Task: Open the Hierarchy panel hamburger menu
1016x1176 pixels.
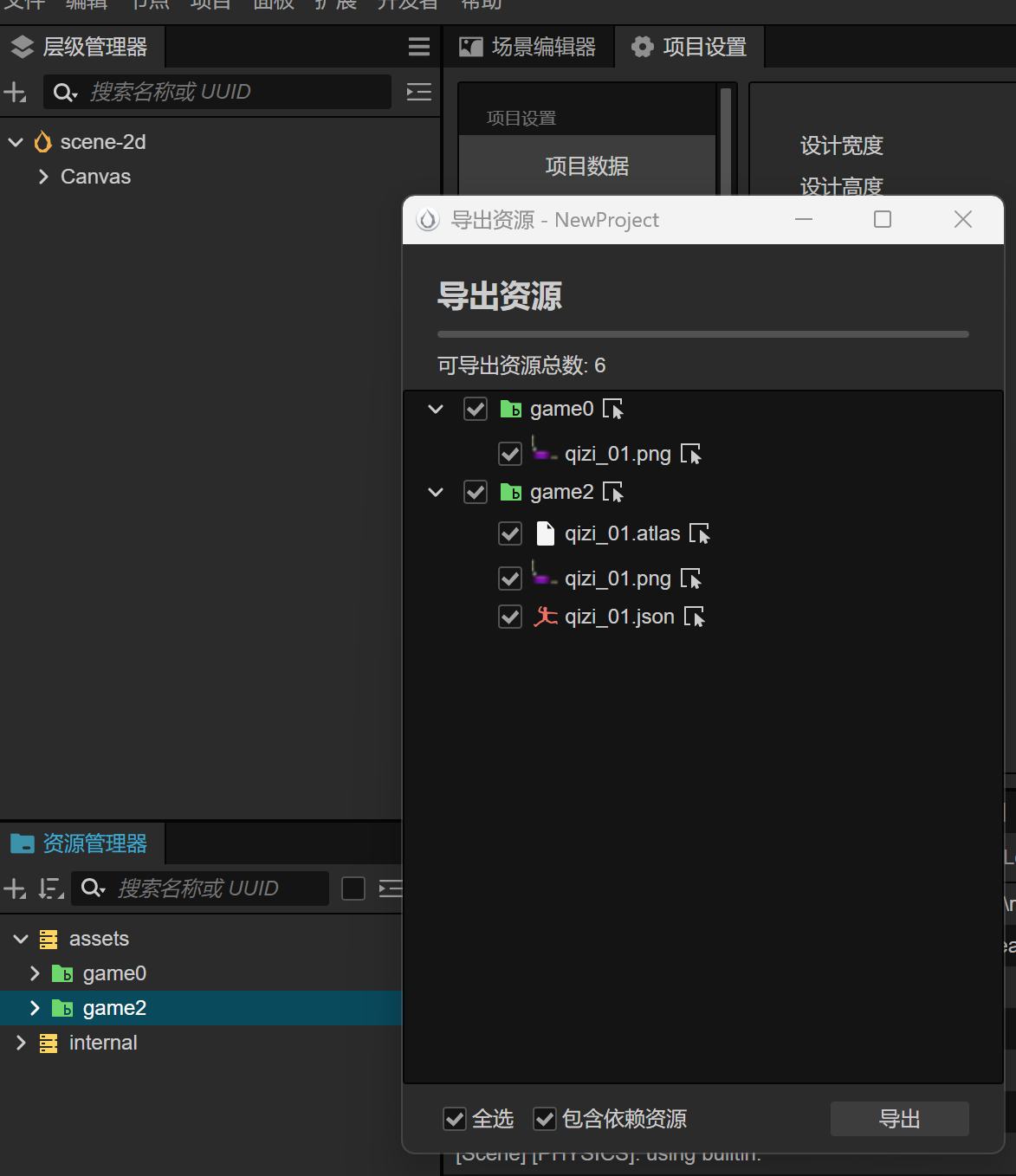Action: [x=419, y=47]
